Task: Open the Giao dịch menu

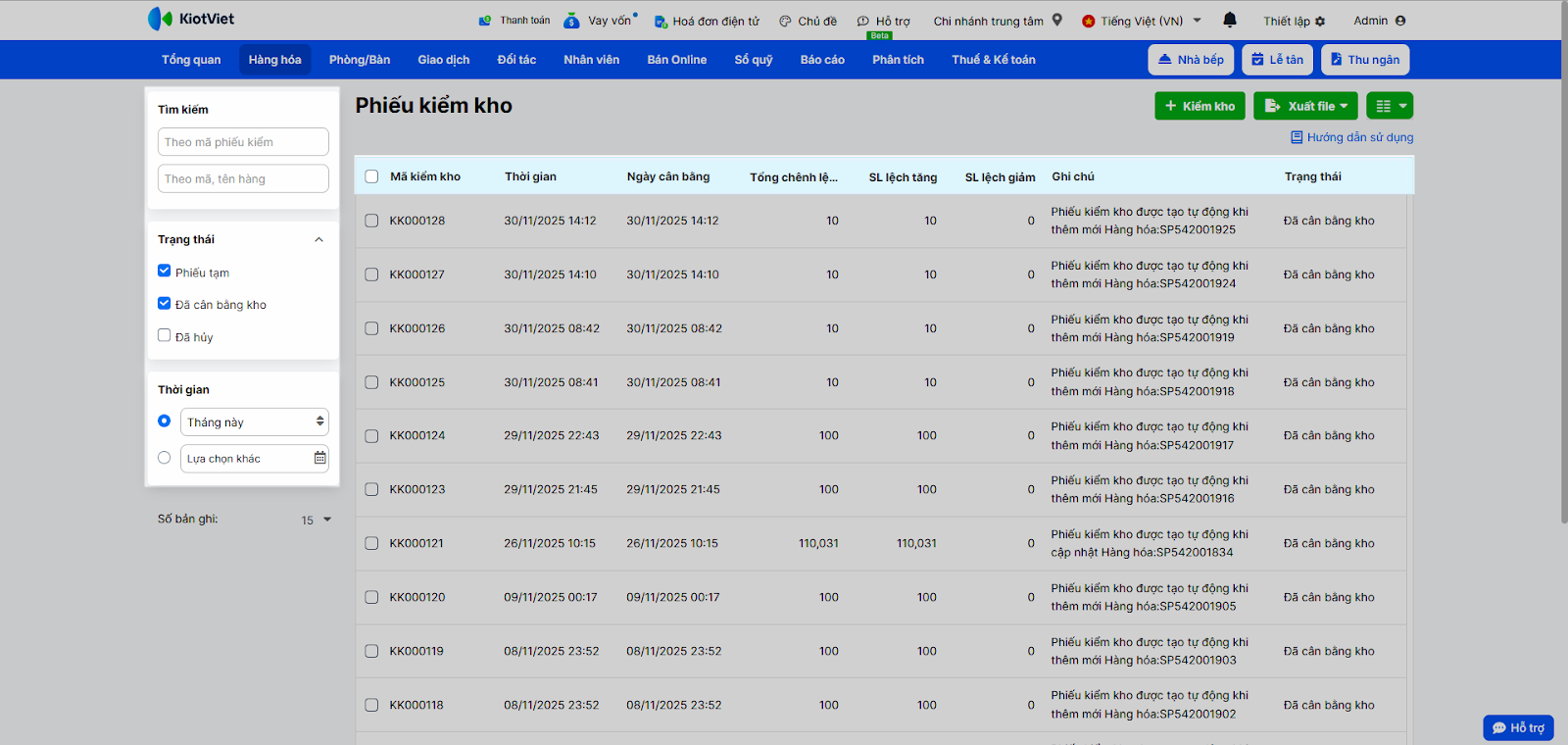Action: coord(443,60)
